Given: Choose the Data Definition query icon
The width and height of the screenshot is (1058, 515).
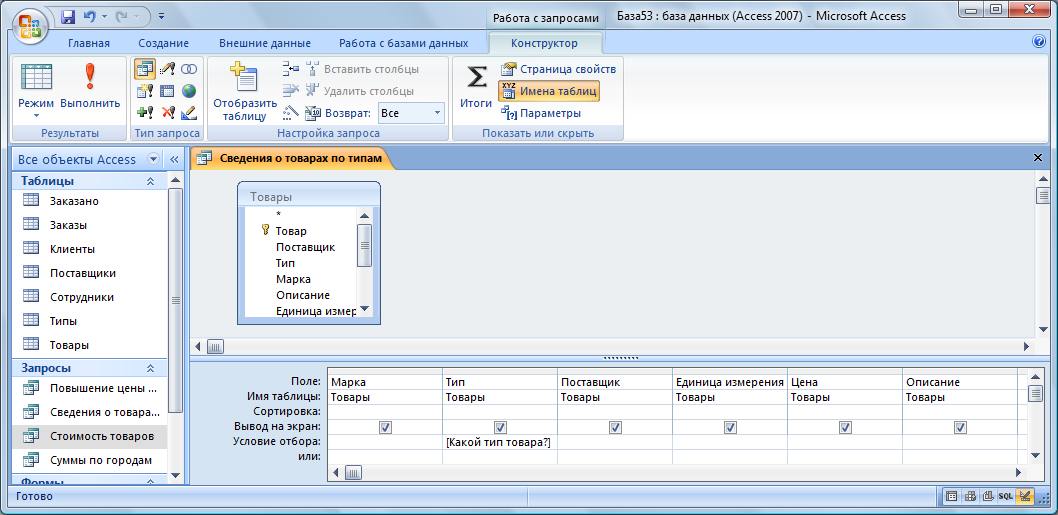Looking at the screenshot, I should point(189,112).
